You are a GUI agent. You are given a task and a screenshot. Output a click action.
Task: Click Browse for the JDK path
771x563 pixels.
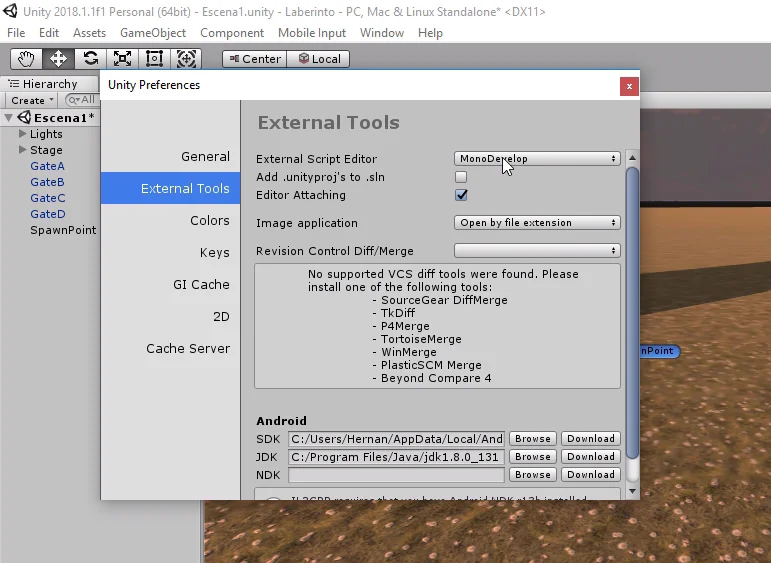pos(533,457)
